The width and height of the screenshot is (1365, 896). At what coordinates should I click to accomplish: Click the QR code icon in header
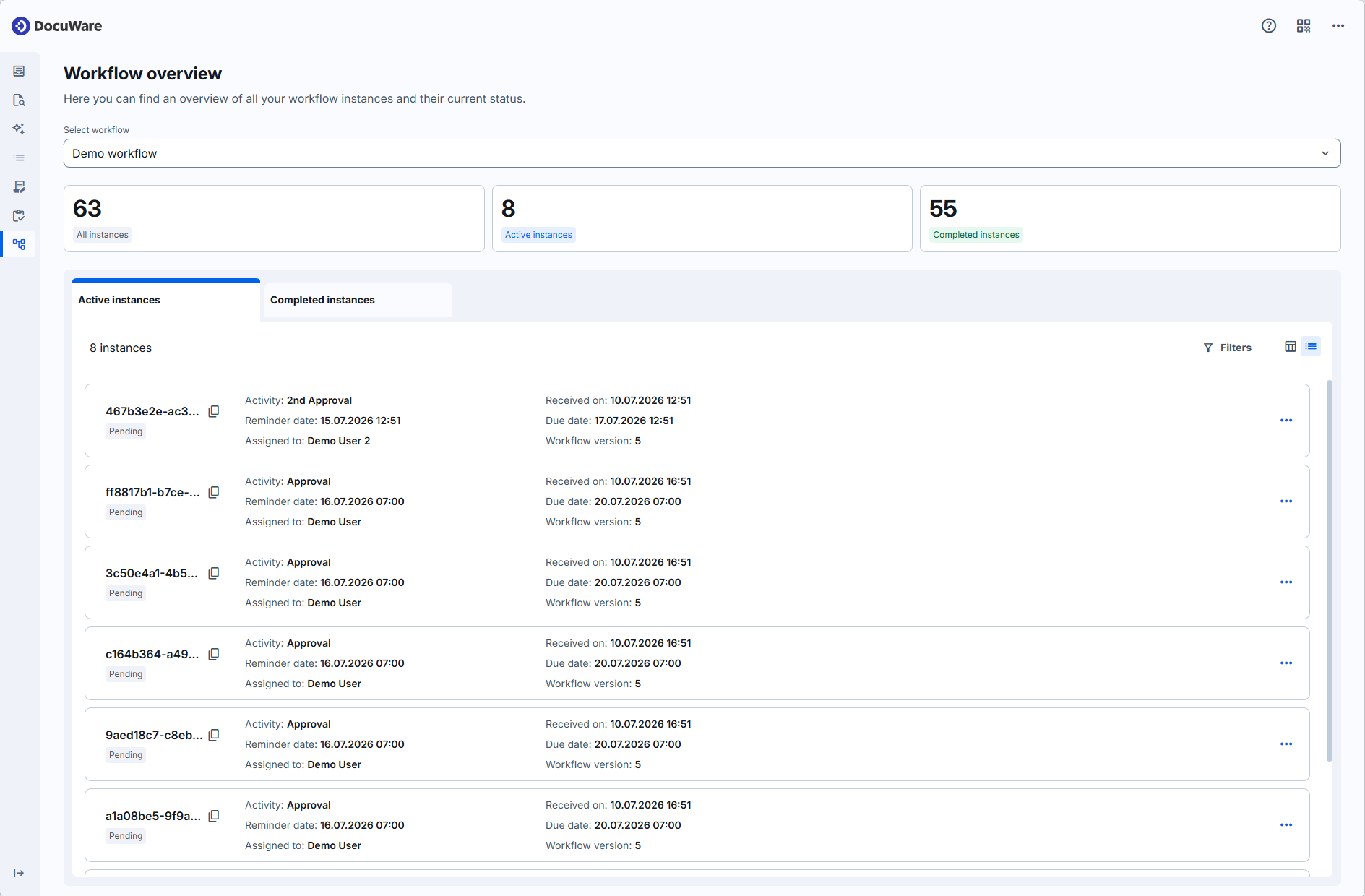click(x=1304, y=26)
